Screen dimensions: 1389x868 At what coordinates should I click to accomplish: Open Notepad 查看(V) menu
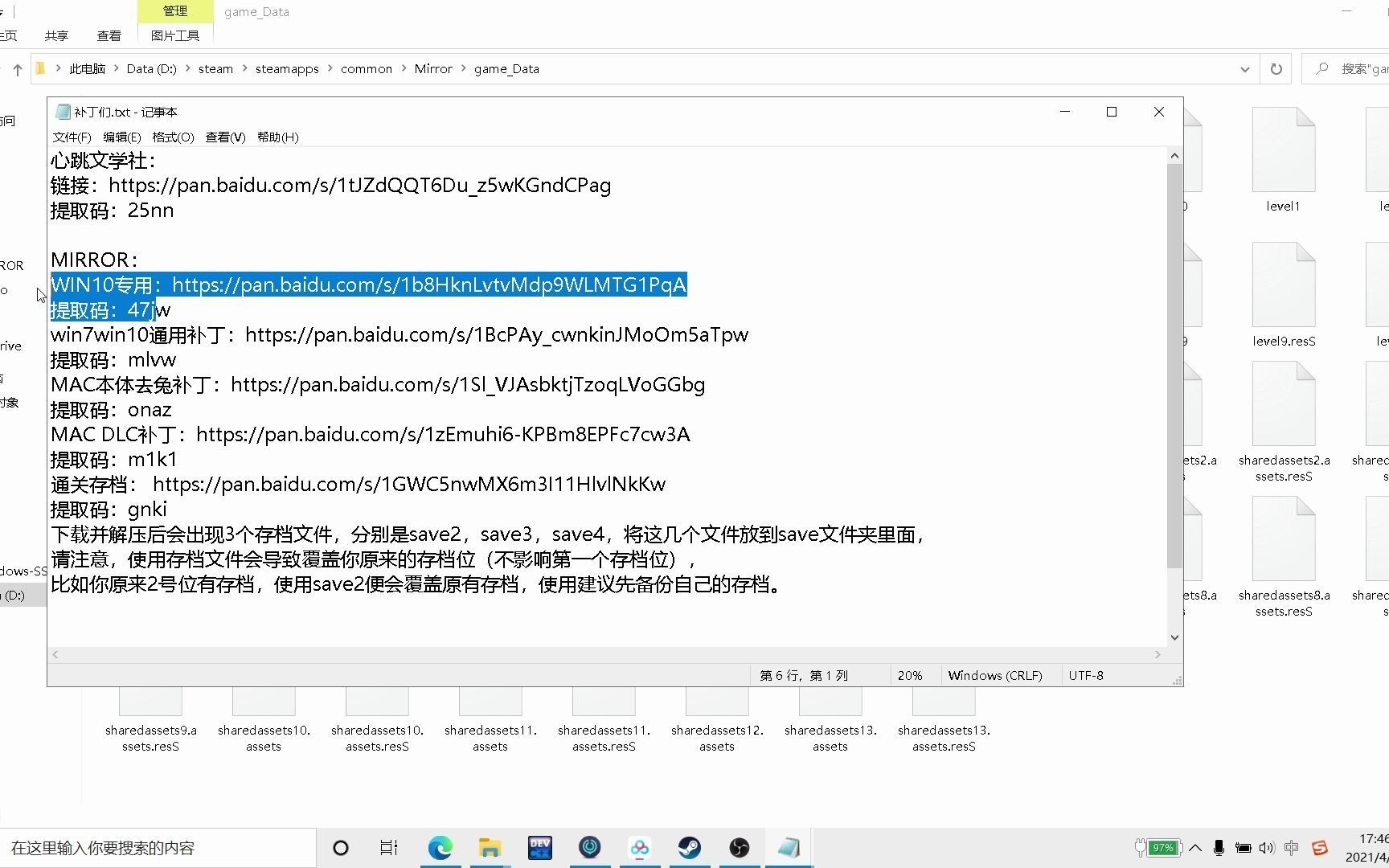point(225,137)
